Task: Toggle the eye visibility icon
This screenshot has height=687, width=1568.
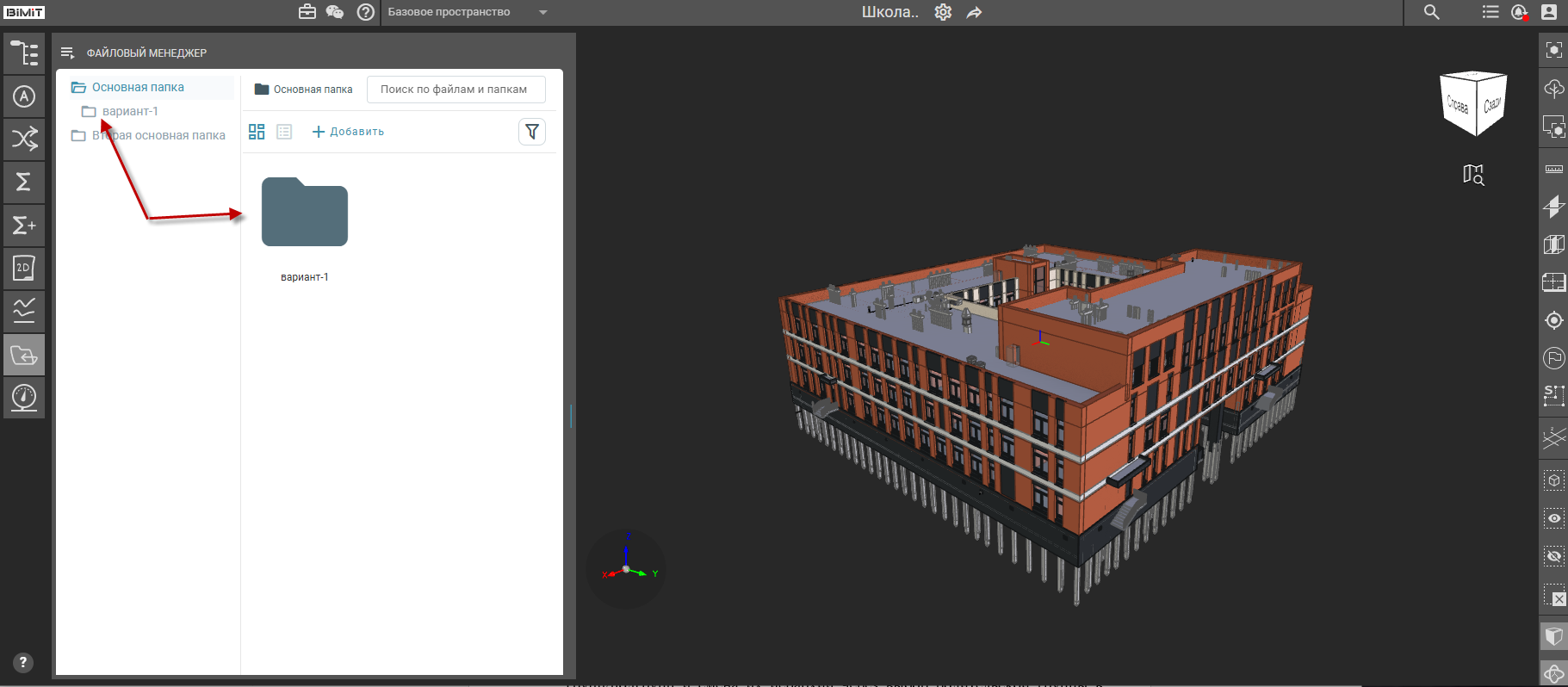Action: coord(1554,518)
